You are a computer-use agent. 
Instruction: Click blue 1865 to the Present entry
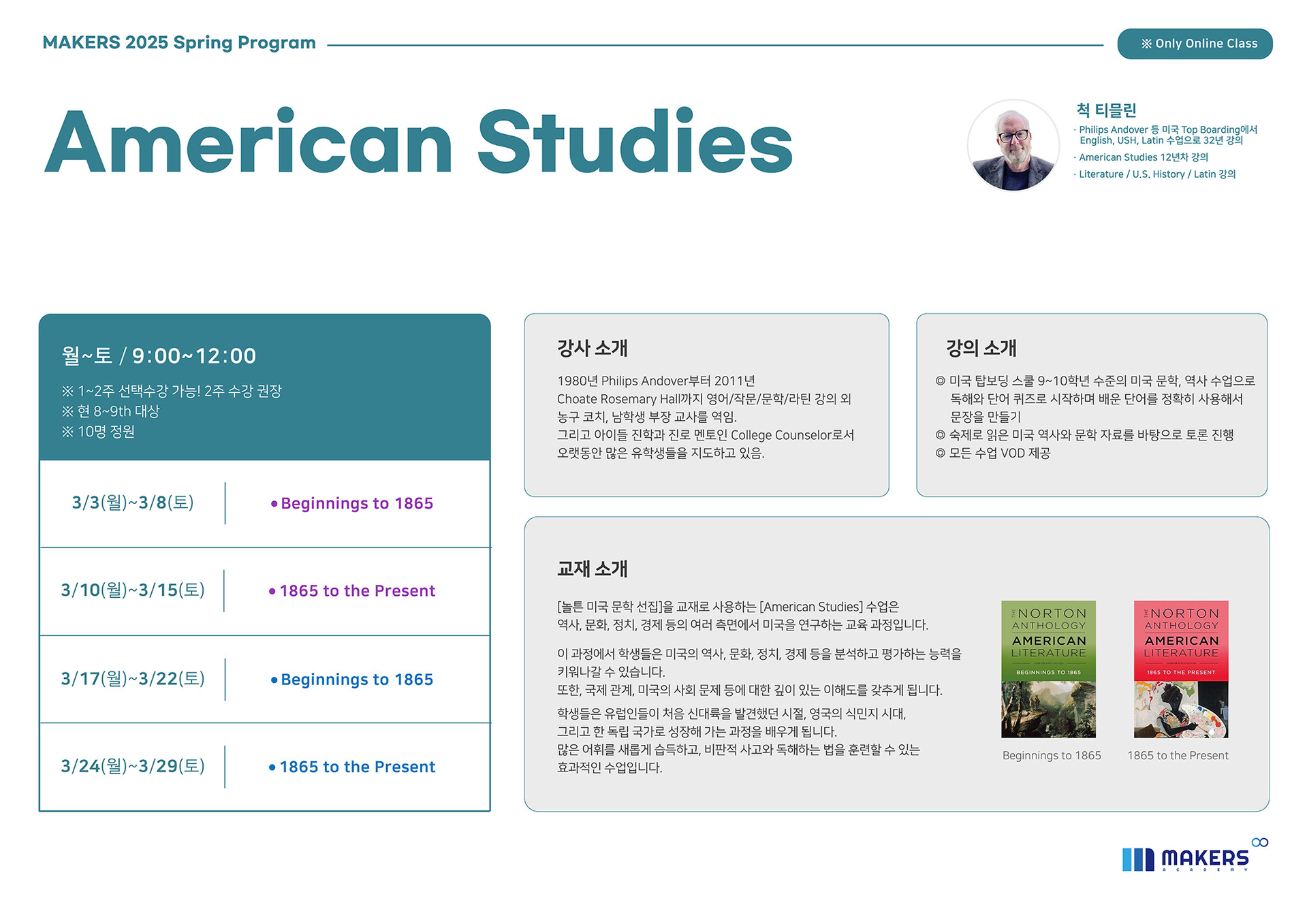tap(351, 767)
